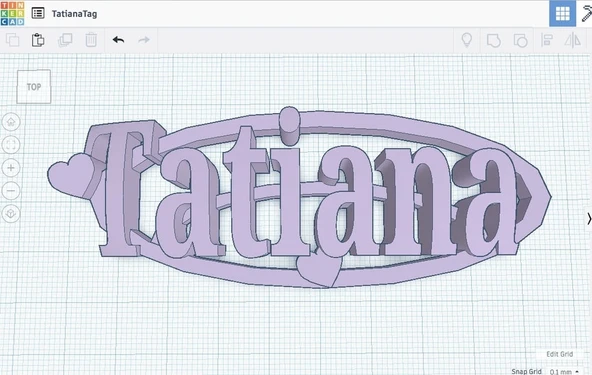Click the Tinkercad logo
This screenshot has width=592, height=375.
(12, 13)
